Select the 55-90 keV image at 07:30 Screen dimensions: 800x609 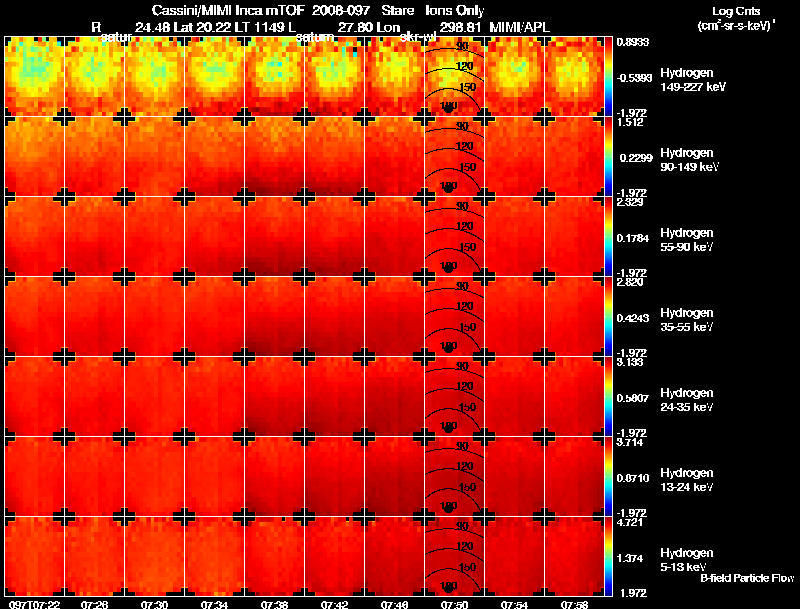(155, 237)
